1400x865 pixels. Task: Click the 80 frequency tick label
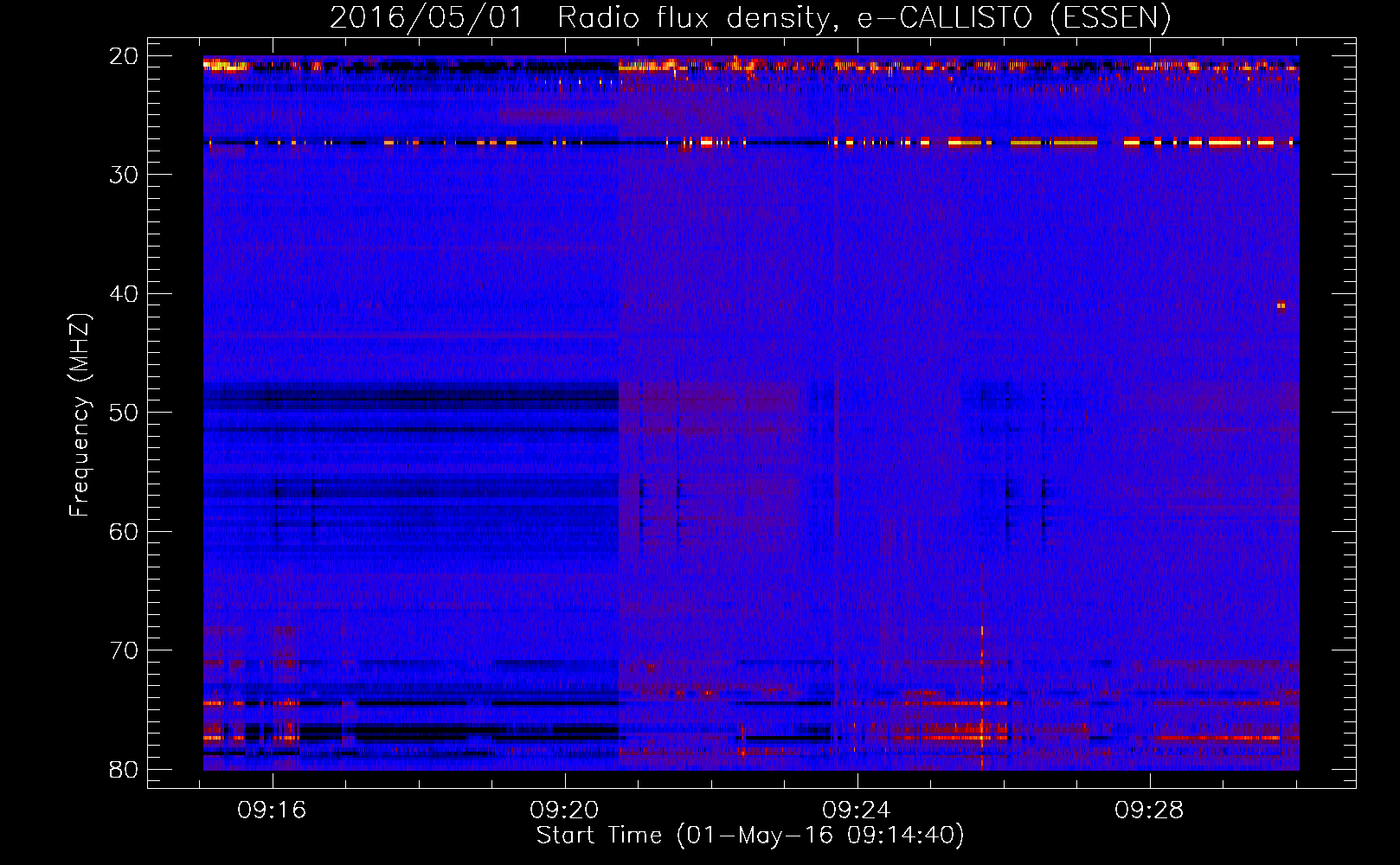pyautogui.click(x=125, y=769)
